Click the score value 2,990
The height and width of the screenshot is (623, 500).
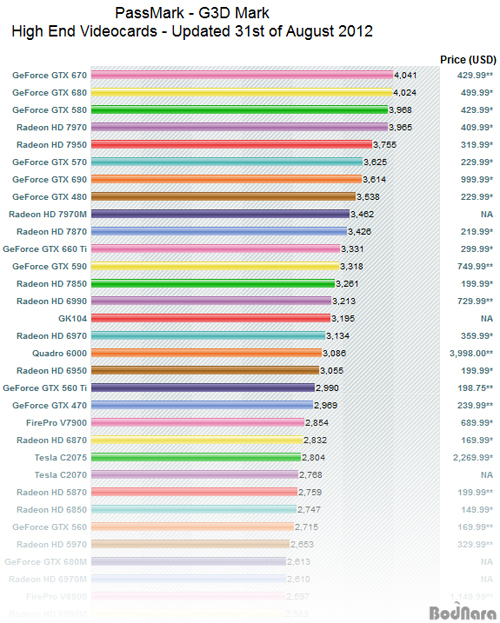click(x=327, y=388)
